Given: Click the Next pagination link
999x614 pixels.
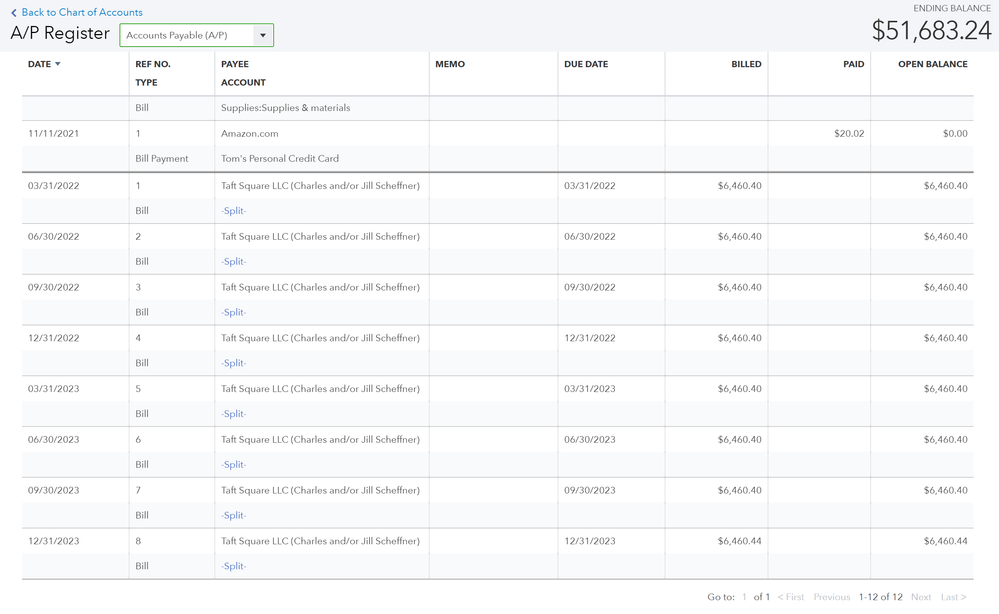Looking at the screenshot, I should [920, 597].
